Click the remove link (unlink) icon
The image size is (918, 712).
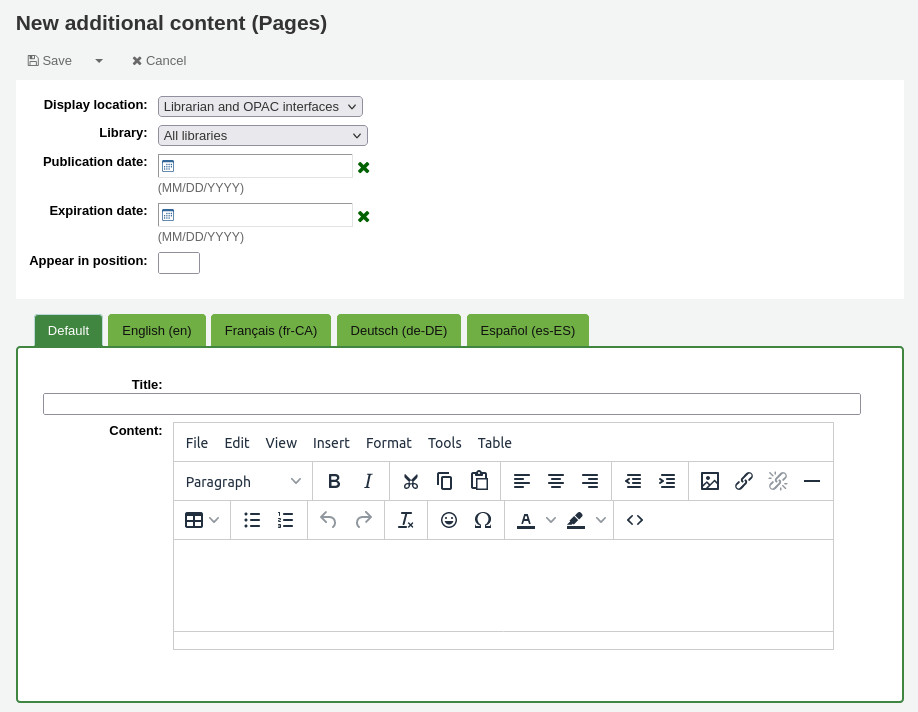[777, 481]
